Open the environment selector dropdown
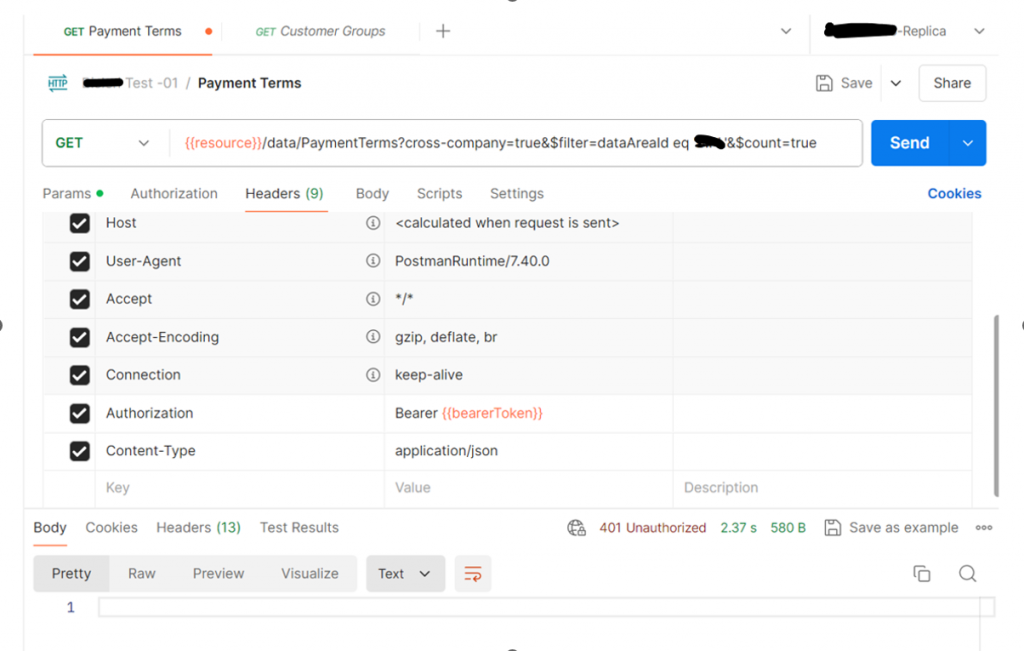Viewport: 1024px width, 651px height. coord(978,31)
